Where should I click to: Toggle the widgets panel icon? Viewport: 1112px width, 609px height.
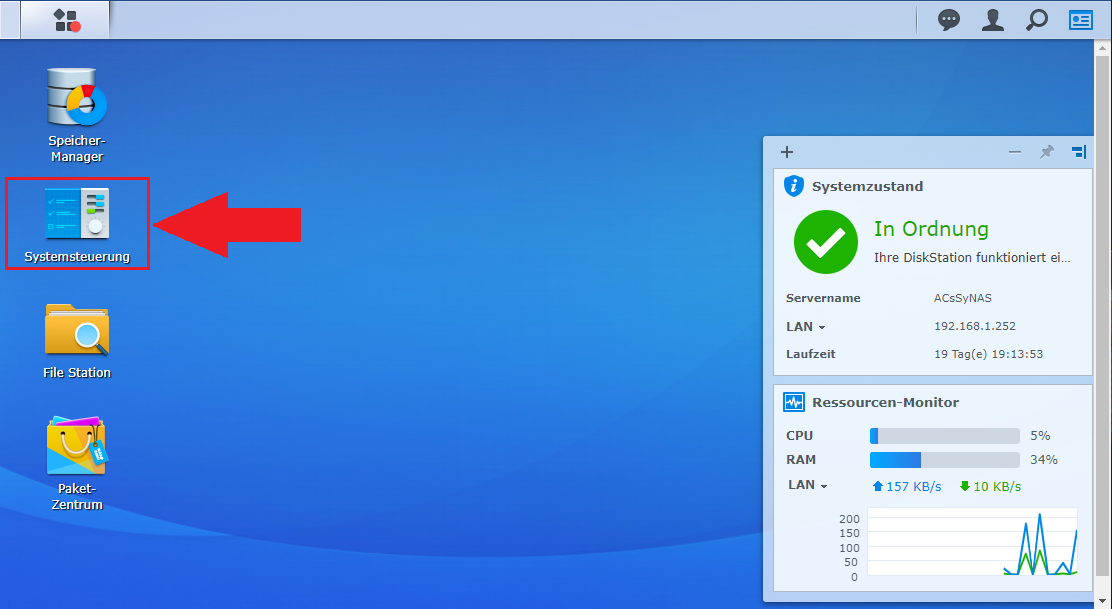(x=1081, y=20)
